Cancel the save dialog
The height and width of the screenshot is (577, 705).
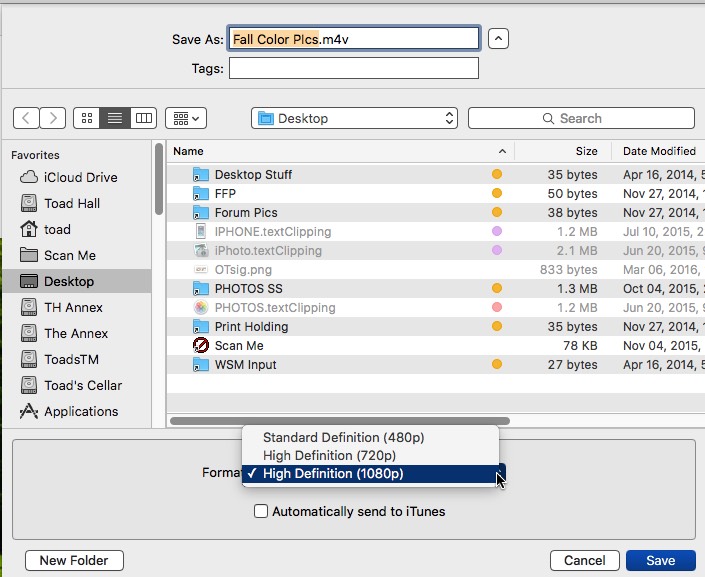point(585,560)
